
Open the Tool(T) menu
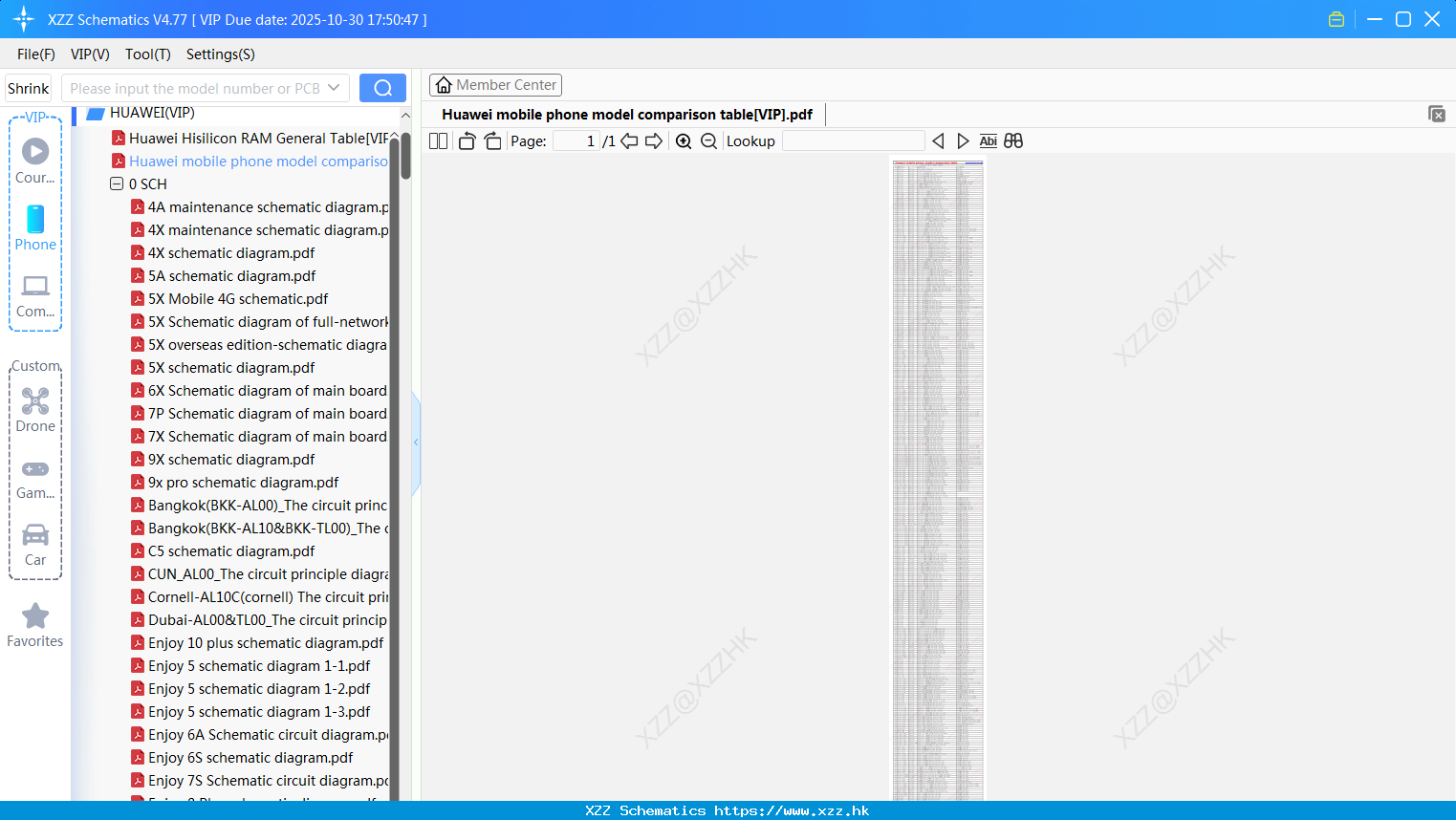[x=148, y=54]
